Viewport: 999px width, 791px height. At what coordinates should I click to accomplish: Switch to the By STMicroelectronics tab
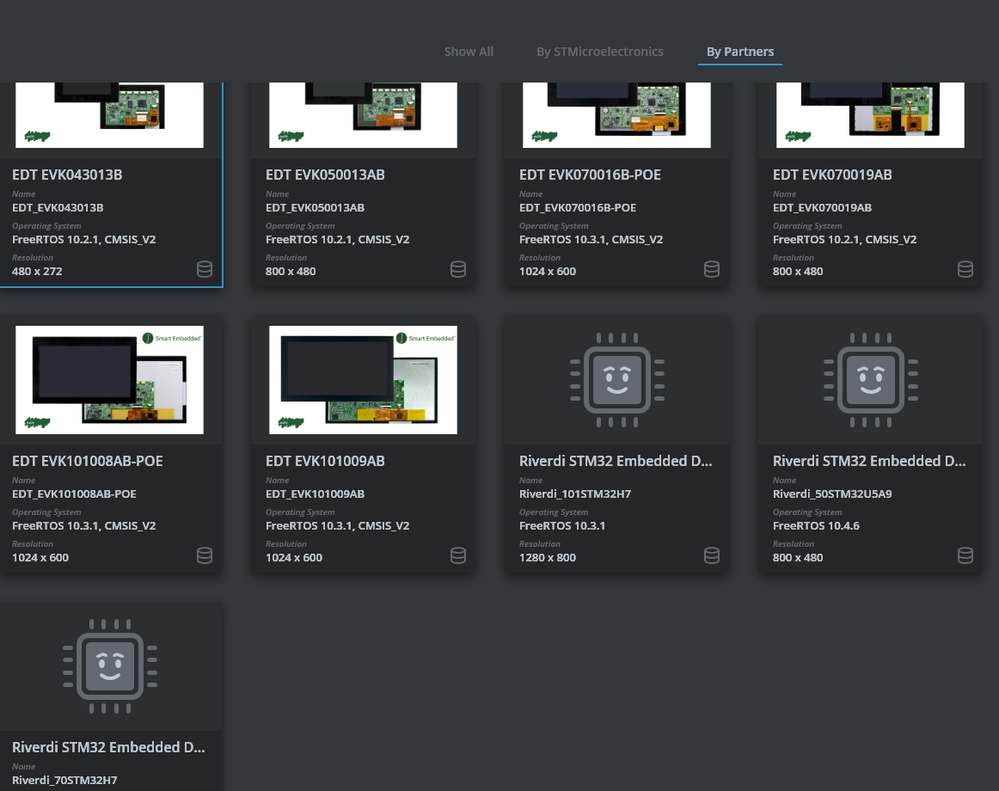[x=599, y=51]
